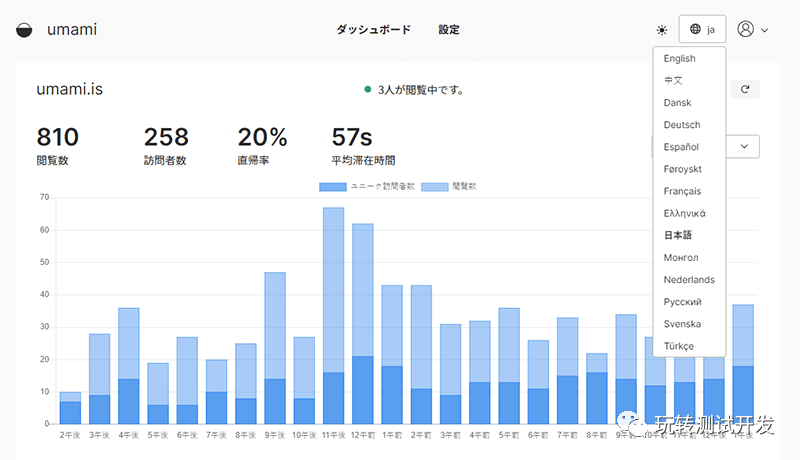
Task: Pick Français from the language list
Action: pyautogui.click(x=682, y=191)
